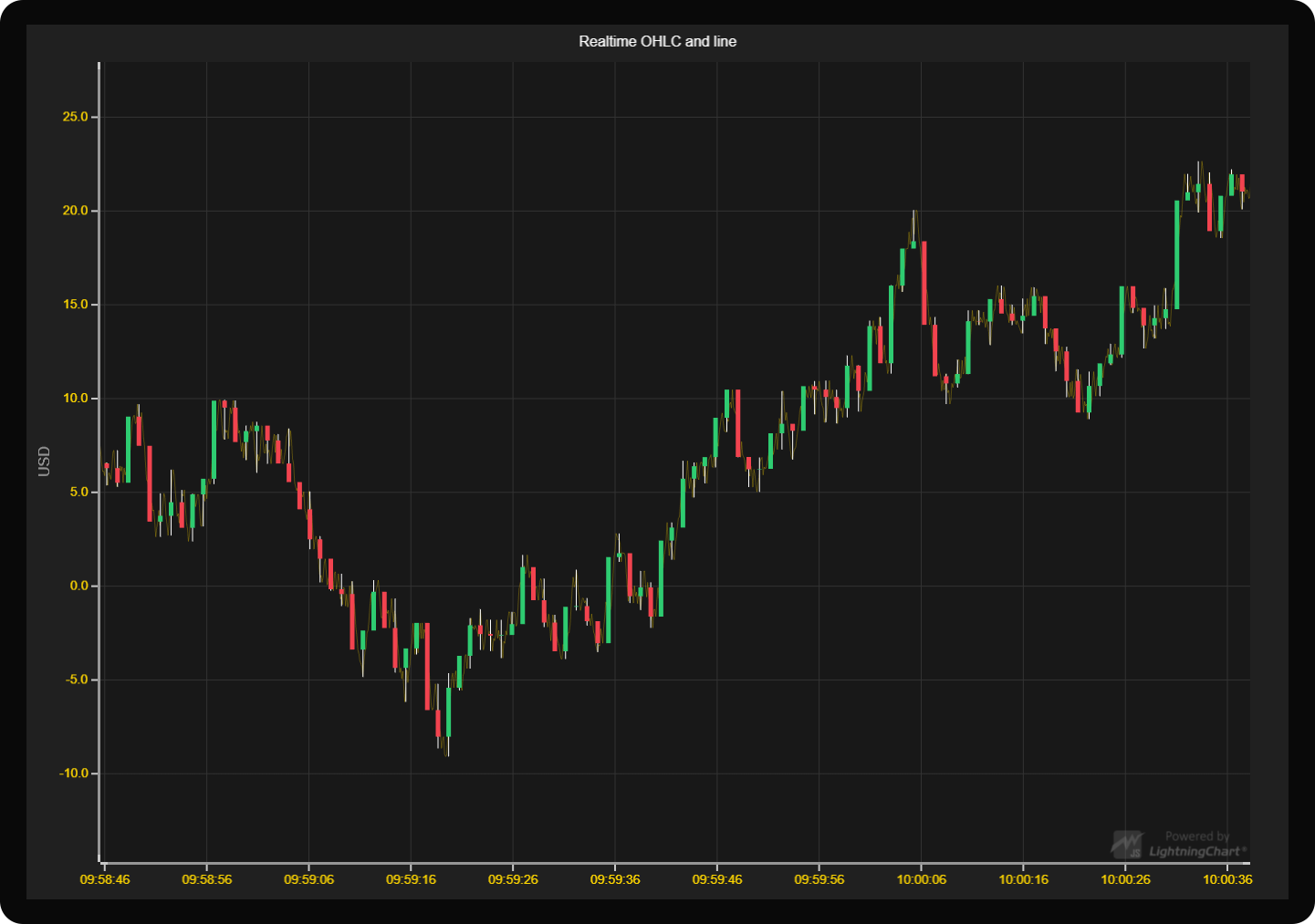Image resolution: width=1315 pixels, height=924 pixels.
Task: Click the -10.0 Y-axis tick label
Action: [74, 773]
